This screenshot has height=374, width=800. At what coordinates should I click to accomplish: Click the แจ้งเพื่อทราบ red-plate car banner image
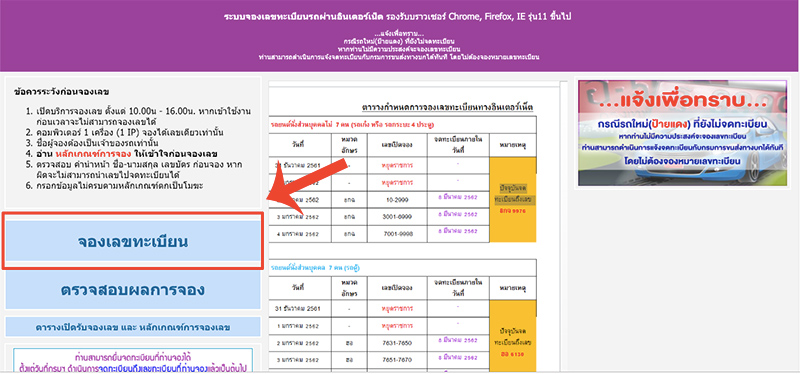682,133
